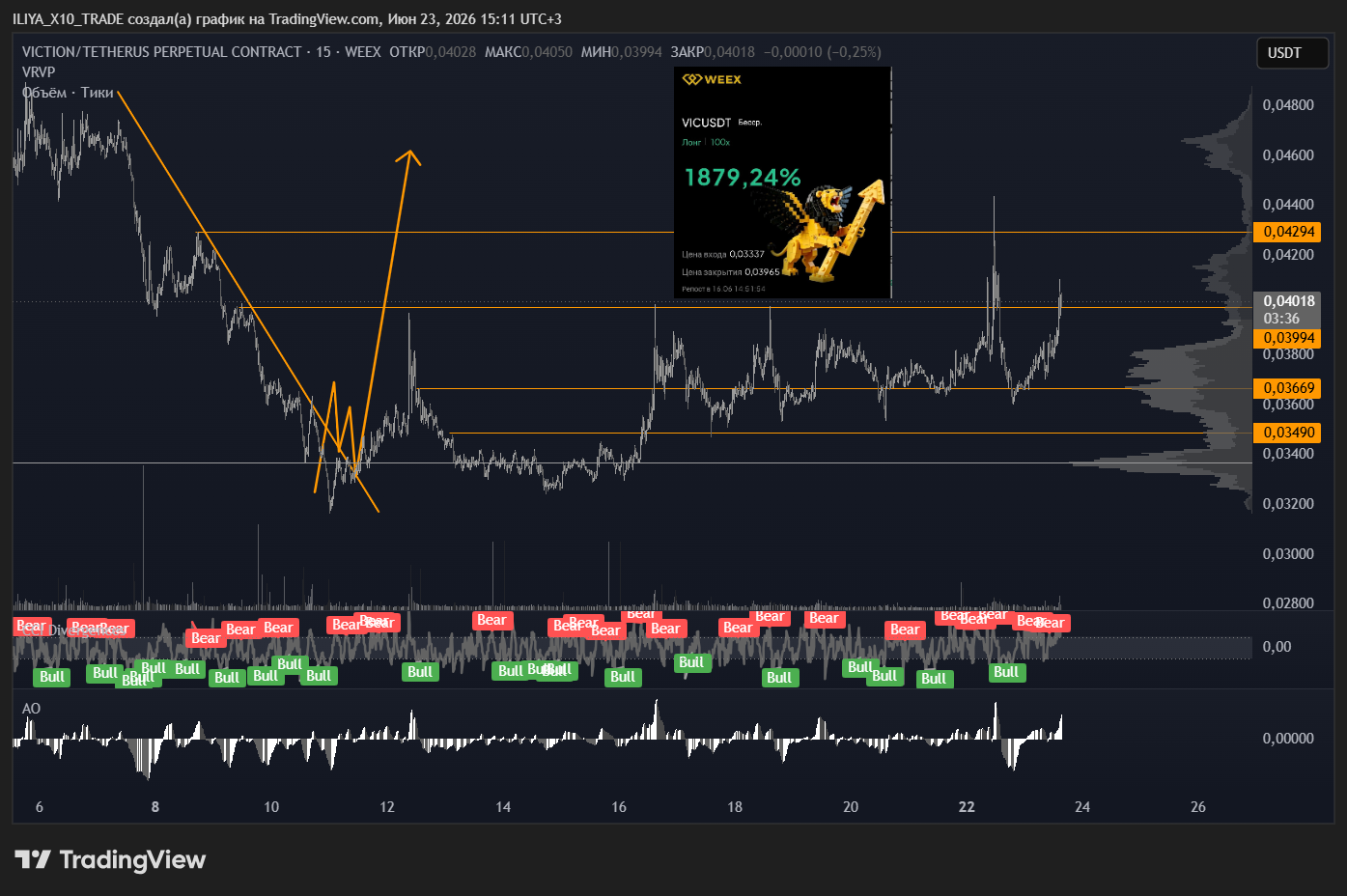1347x896 pixels.
Task: Open the WEEX profit card image
Action: click(782, 182)
